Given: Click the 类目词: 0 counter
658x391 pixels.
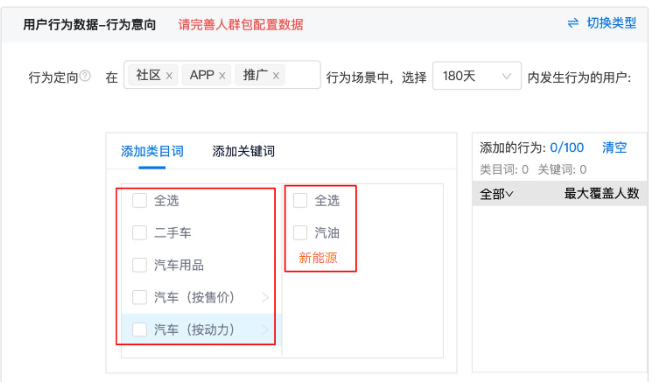Looking at the screenshot, I should [504, 169].
